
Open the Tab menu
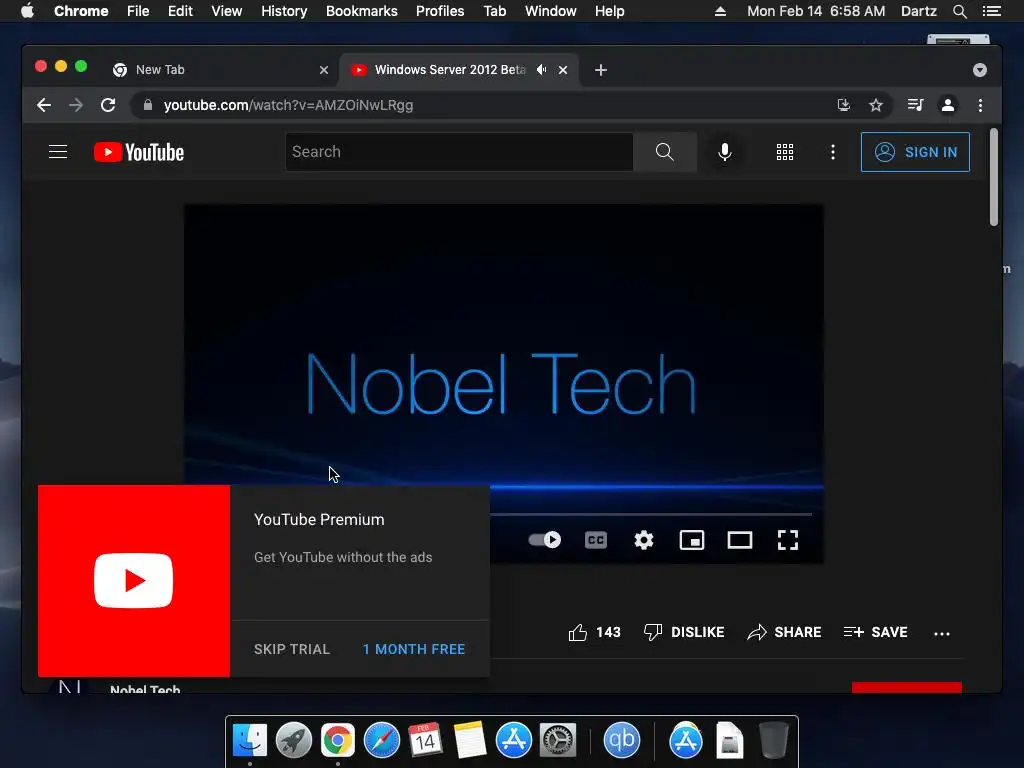(x=494, y=11)
